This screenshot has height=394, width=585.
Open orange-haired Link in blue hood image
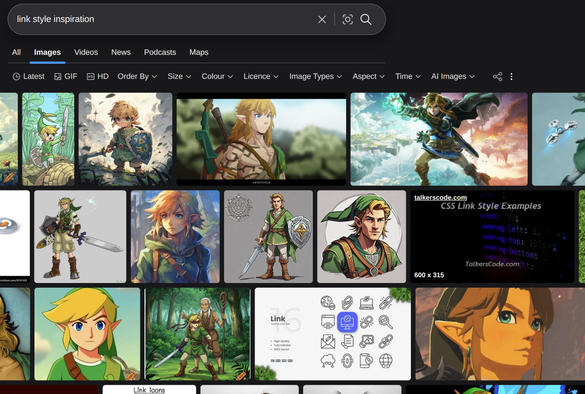(x=175, y=237)
